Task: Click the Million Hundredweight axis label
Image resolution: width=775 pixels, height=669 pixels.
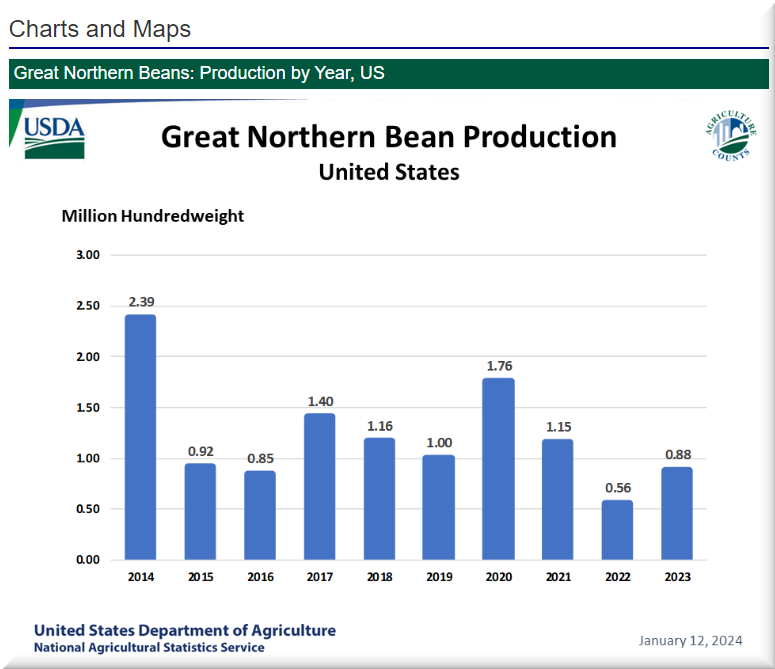Action: (152, 215)
